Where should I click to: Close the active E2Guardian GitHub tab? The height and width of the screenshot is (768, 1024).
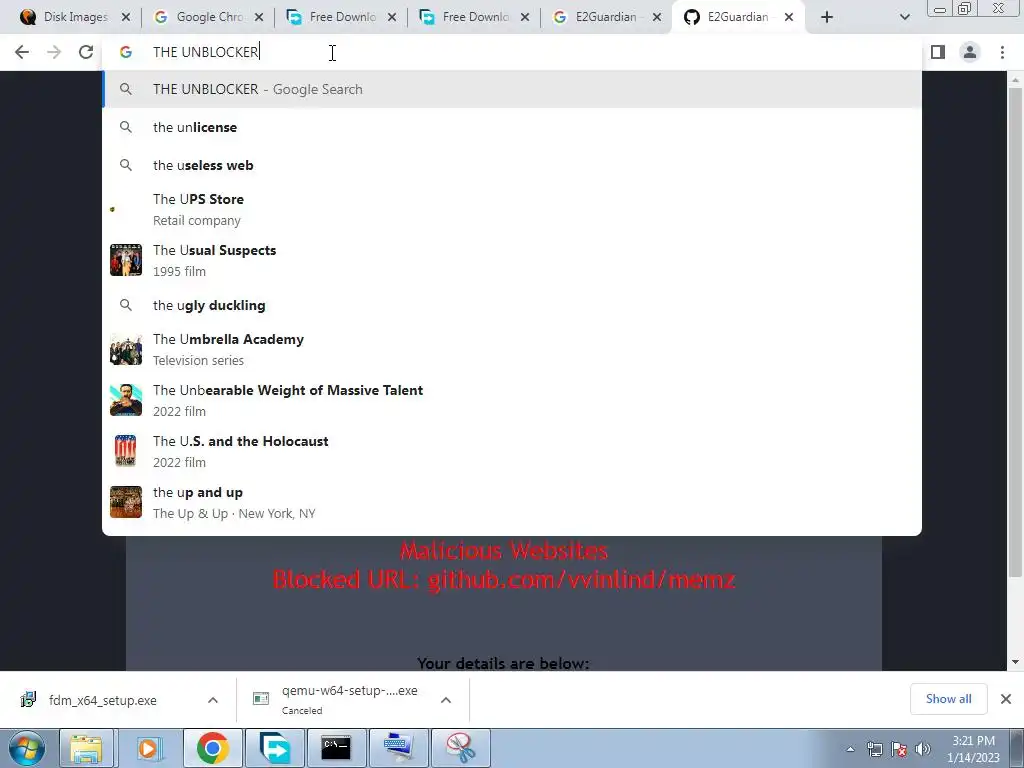[x=789, y=17]
